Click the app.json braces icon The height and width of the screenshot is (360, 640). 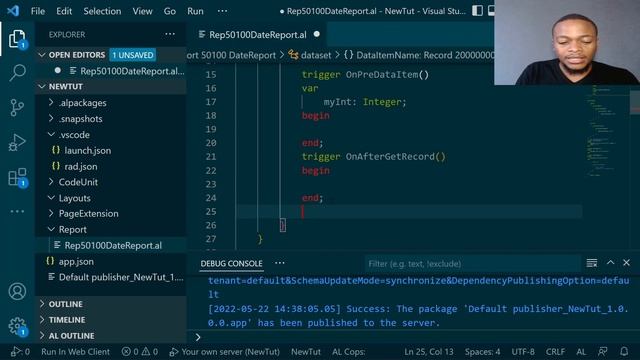(x=50, y=261)
